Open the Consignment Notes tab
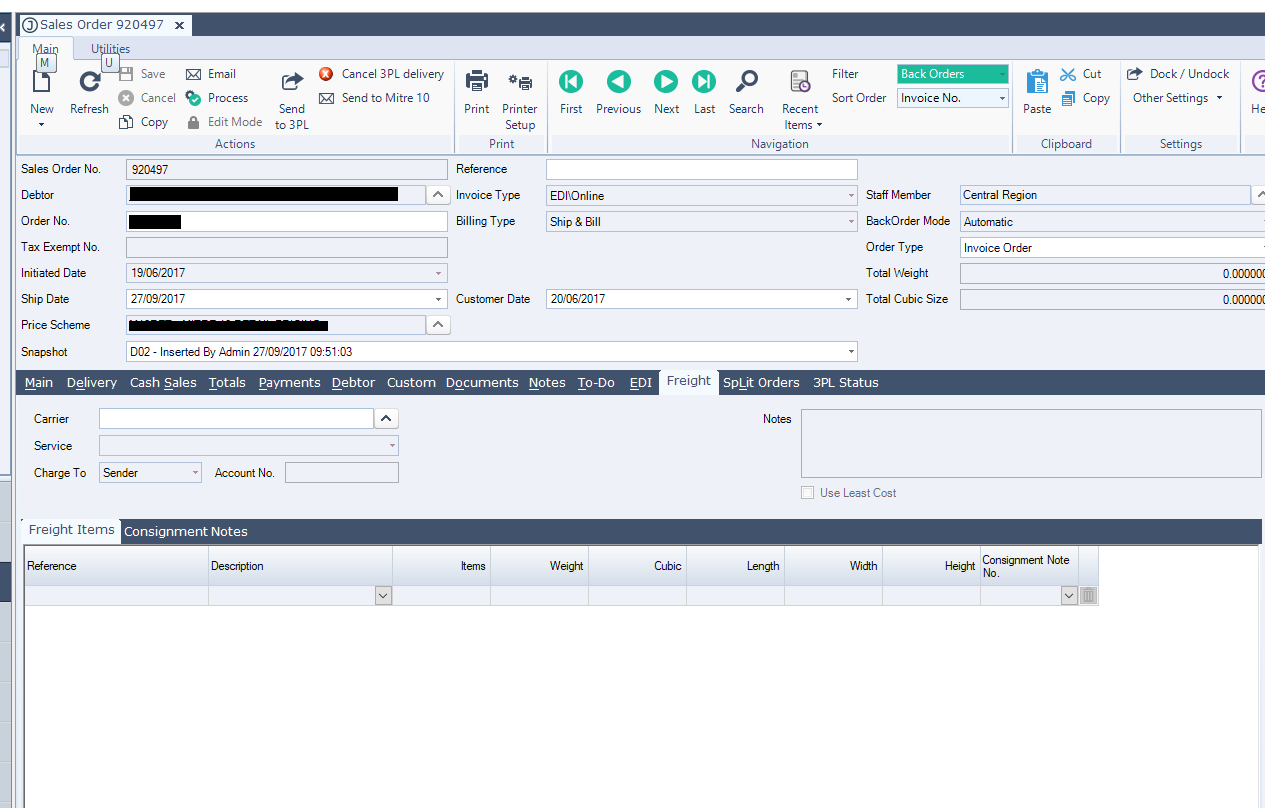Screen dimensions: 1265x808 point(185,532)
